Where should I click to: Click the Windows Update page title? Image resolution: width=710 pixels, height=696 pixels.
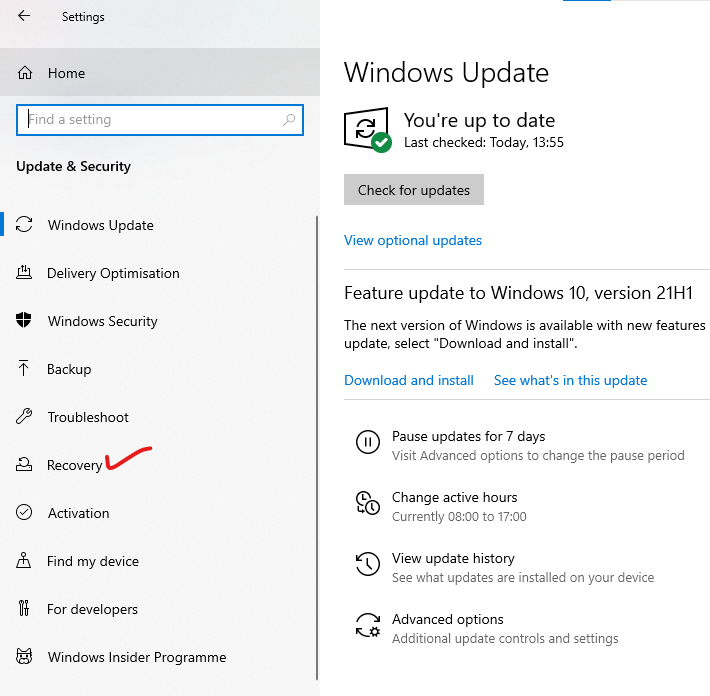pyautogui.click(x=446, y=72)
